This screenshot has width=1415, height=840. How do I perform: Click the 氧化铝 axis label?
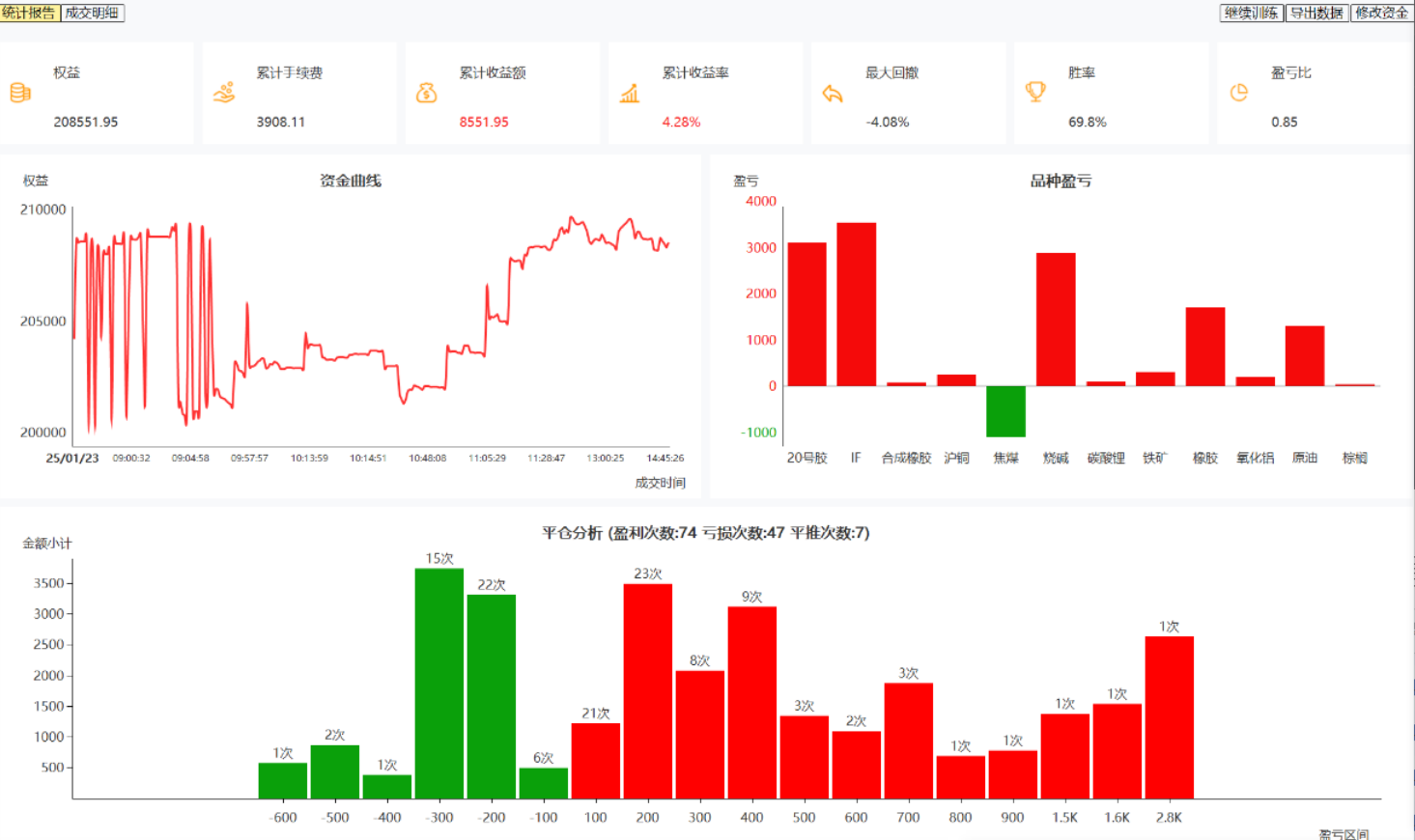1255,458
